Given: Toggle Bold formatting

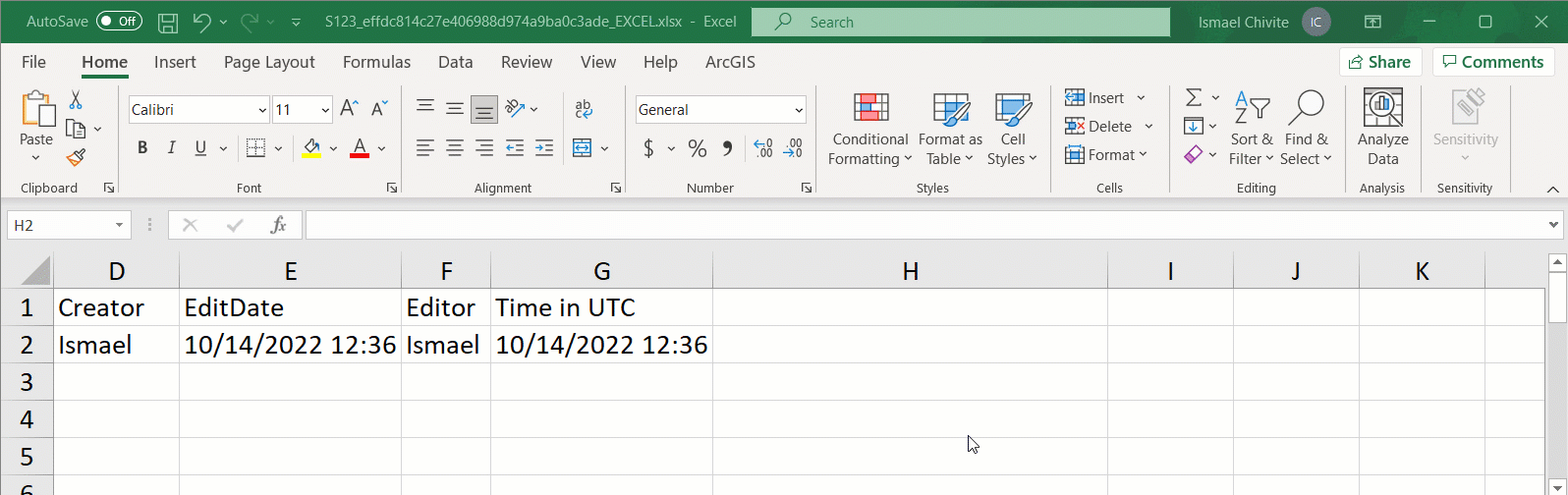Looking at the screenshot, I should (142, 148).
